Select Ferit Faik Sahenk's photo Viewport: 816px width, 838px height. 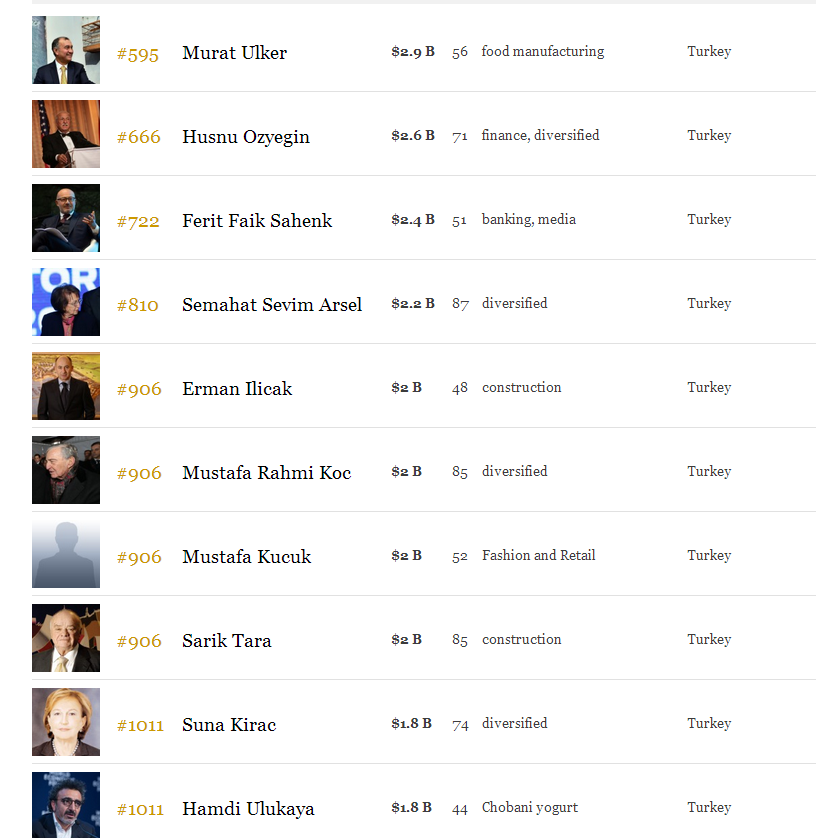click(66, 218)
